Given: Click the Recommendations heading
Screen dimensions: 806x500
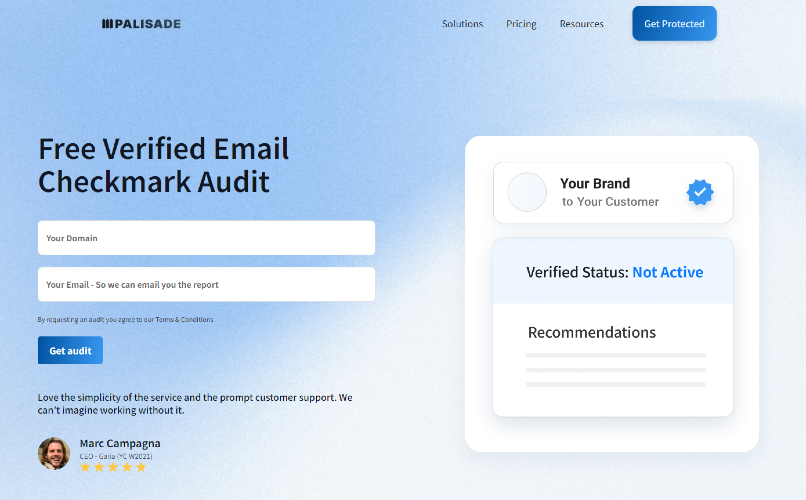Looking at the screenshot, I should coord(592,332).
